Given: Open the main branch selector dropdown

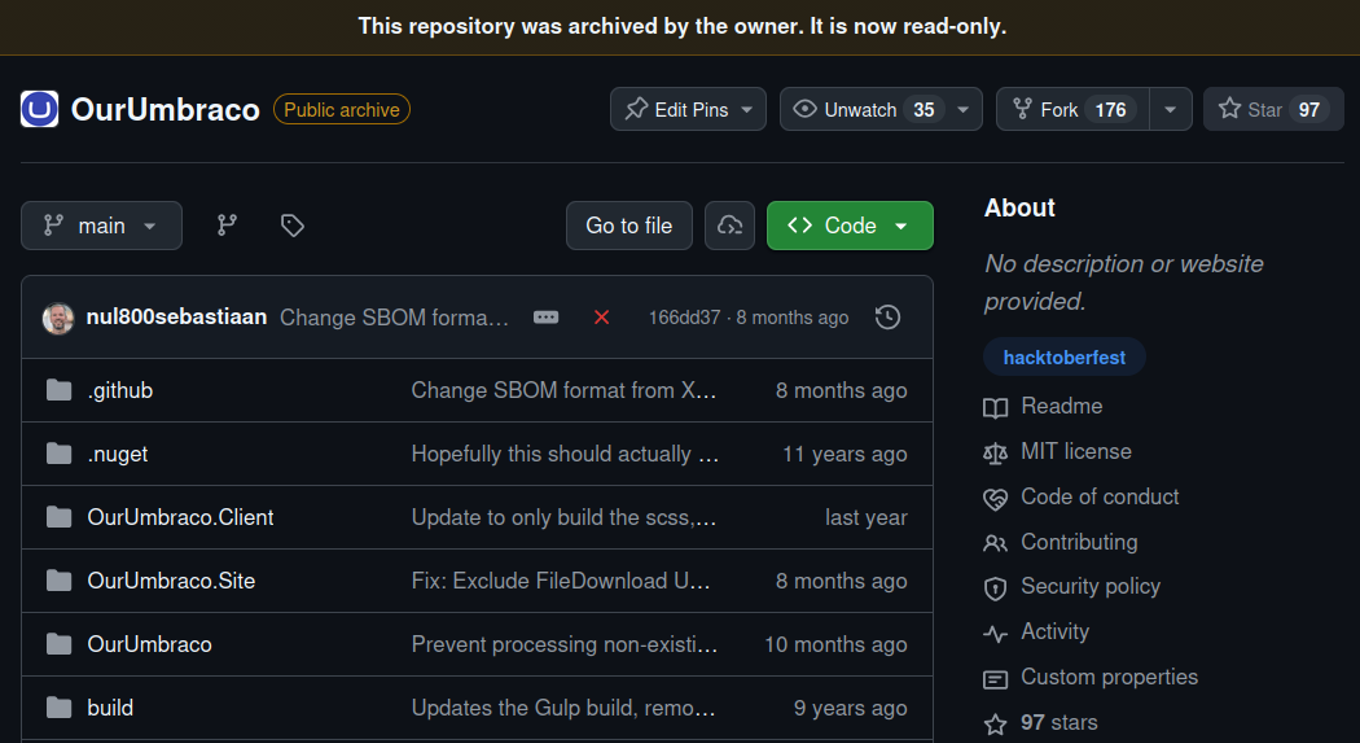Looking at the screenshot, I should pyautogui.click(x=101, y=225).
